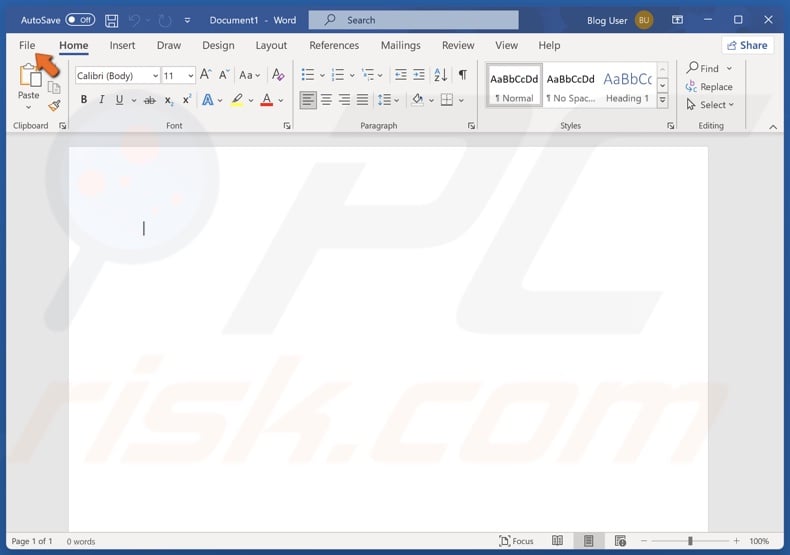The width and height of the screenshot is (790, 555).
Task: Apply superscript formatting
Action: coord(186,100)
